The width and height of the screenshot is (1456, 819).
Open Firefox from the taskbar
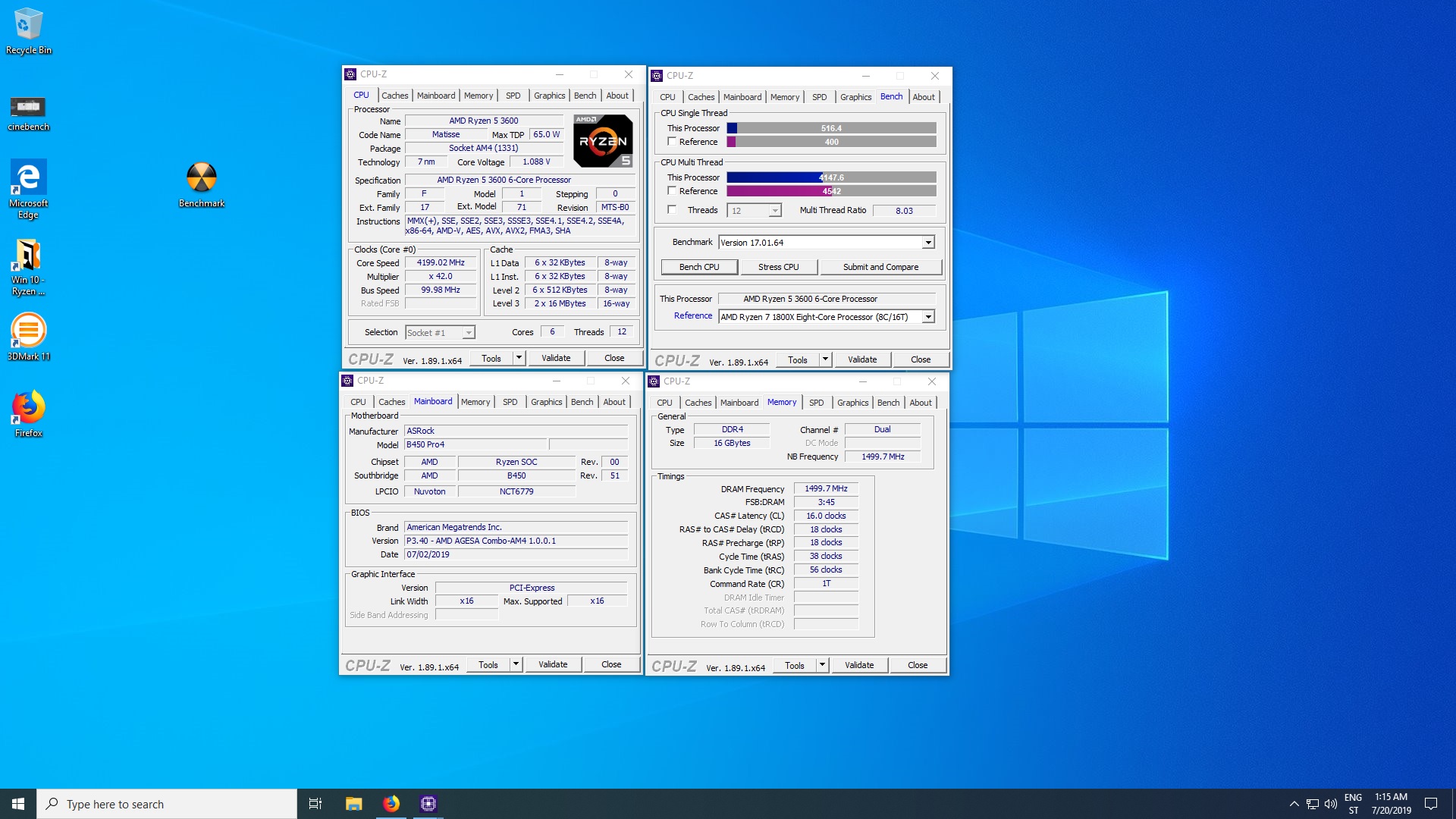click(x=391, y=804)
